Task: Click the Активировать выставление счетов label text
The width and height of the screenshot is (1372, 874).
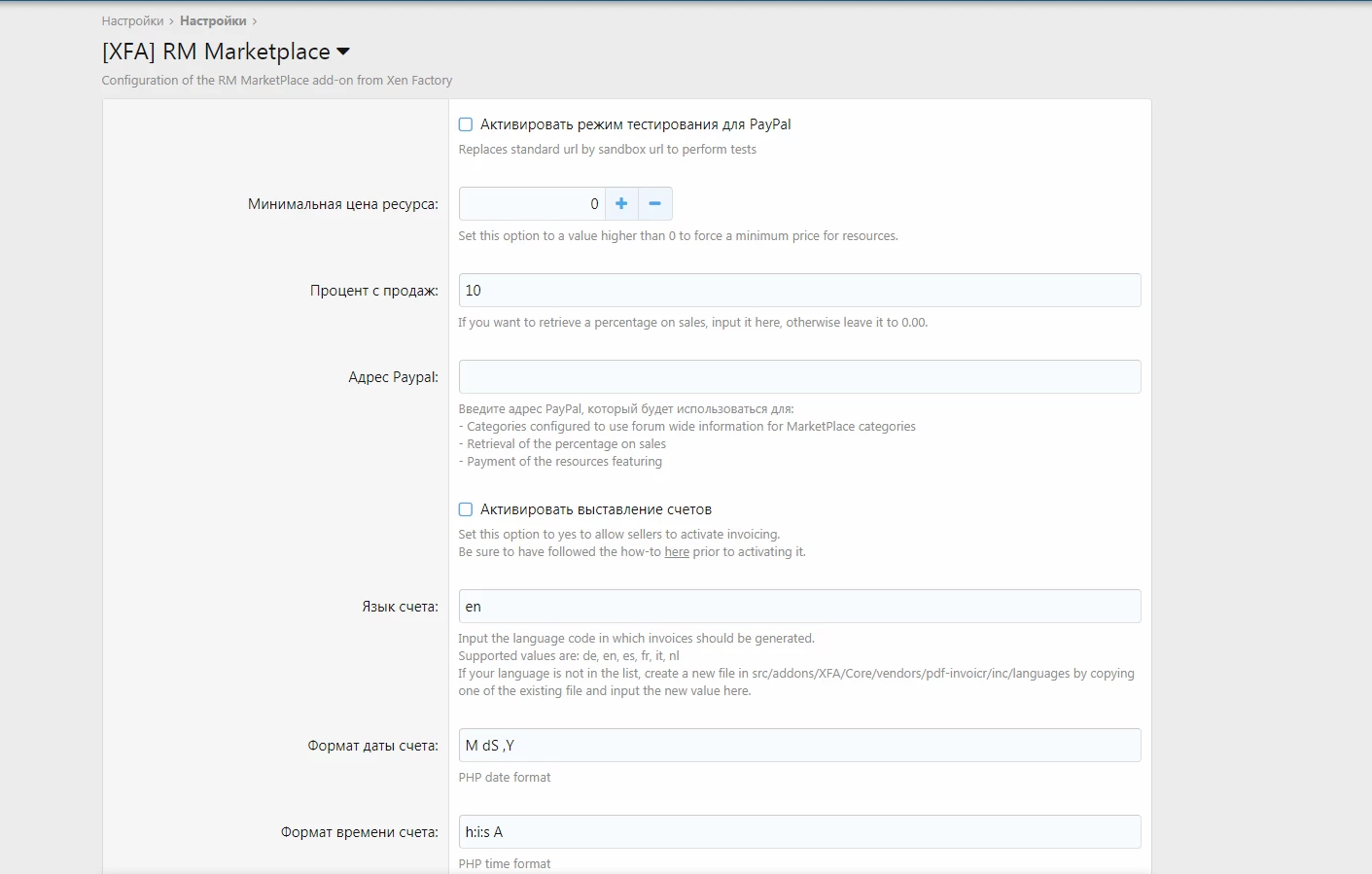Action: (596, 509)
